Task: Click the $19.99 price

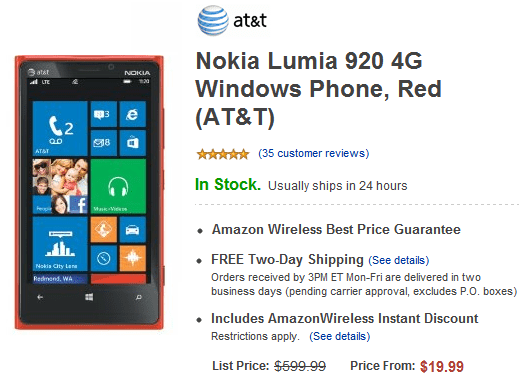Action: (442, 366)
